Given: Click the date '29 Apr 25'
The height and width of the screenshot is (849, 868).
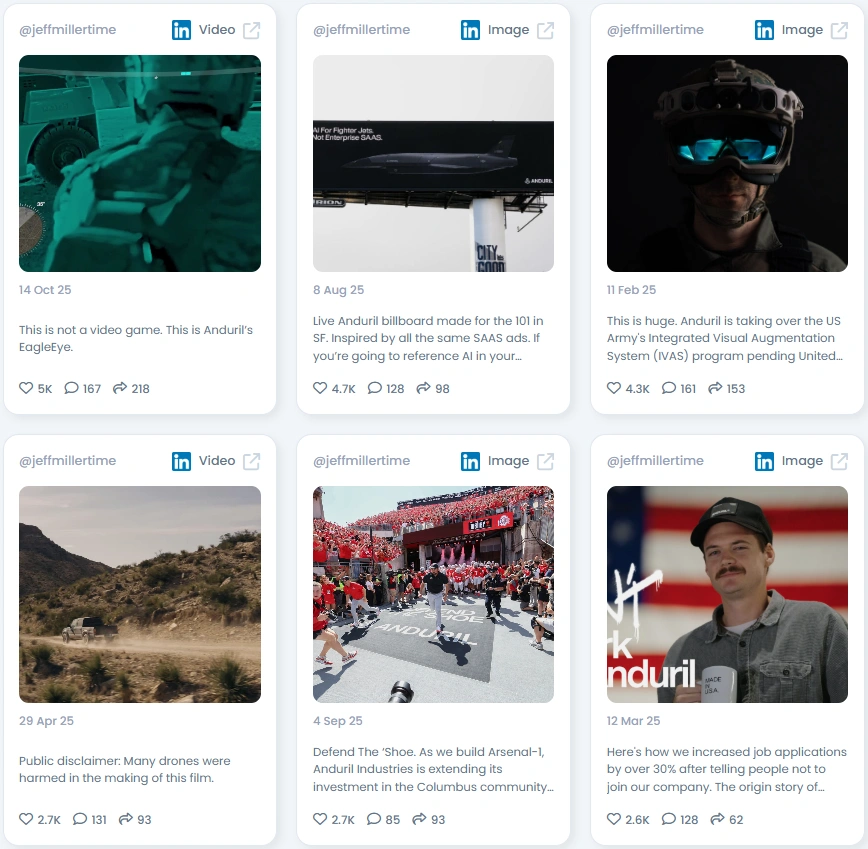Looking at the screenshot, I should (x=46, y=721).
